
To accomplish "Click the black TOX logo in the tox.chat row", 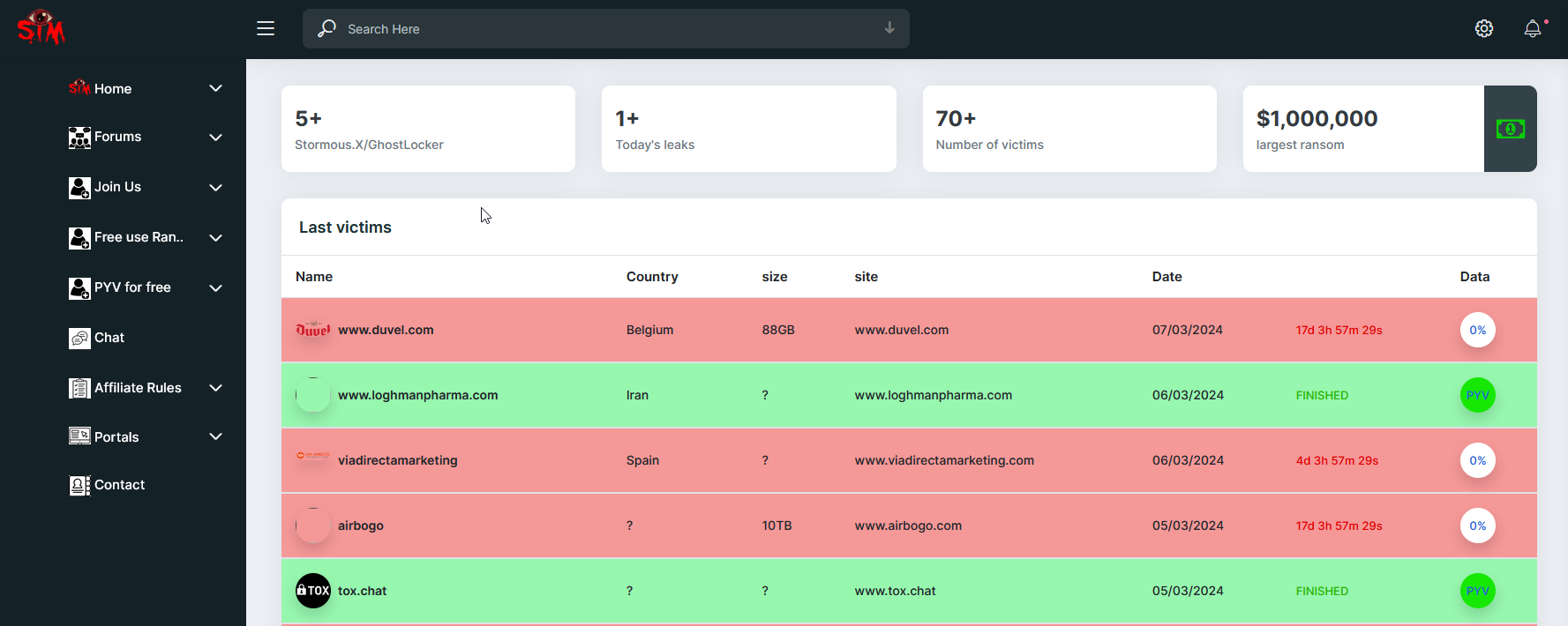I will (x=313, y=591).
